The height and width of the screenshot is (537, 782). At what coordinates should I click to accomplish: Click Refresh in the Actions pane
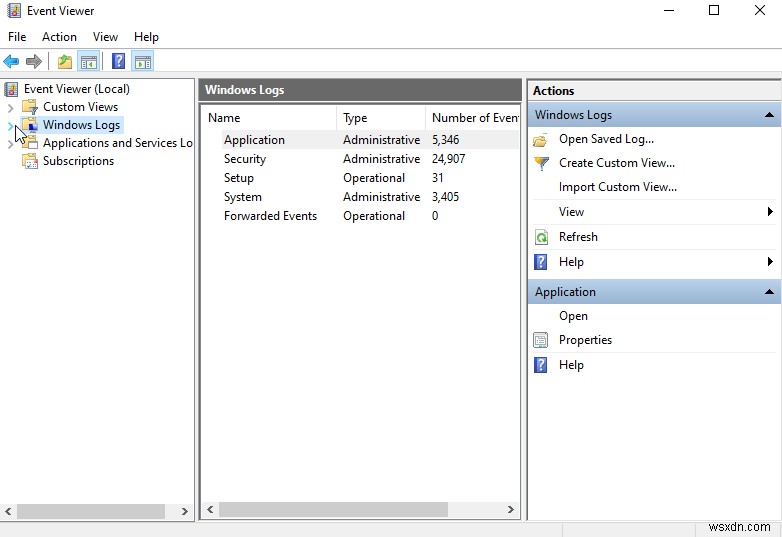(578, 237)
